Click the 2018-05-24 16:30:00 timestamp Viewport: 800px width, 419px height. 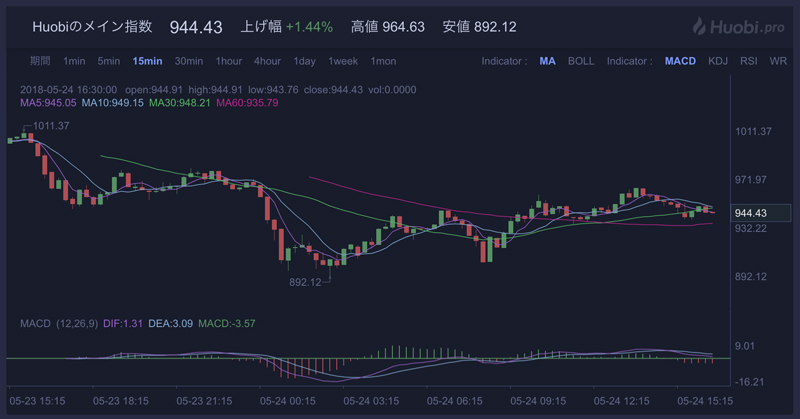pos(68,90)
